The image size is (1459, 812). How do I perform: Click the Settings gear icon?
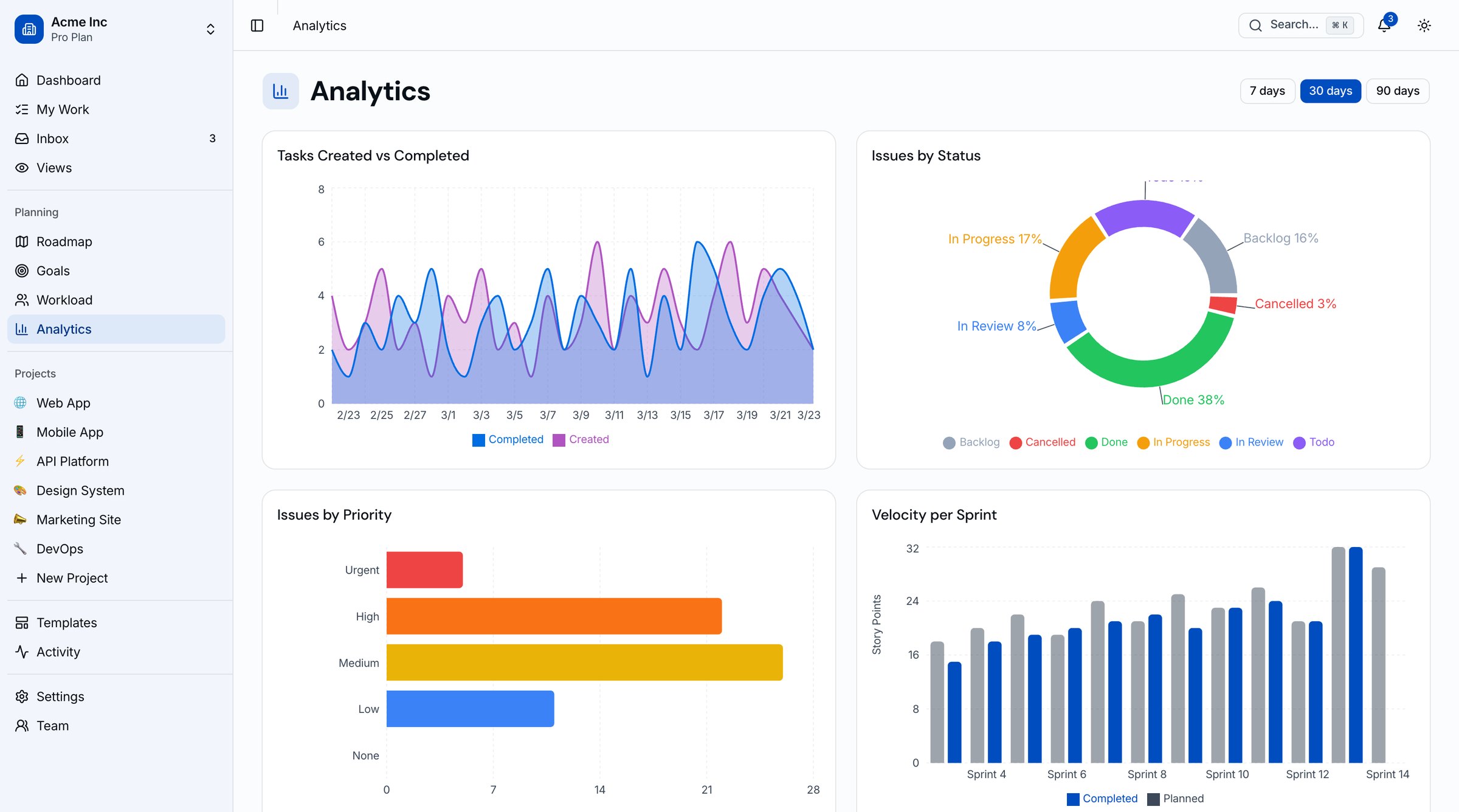[22, 697]
